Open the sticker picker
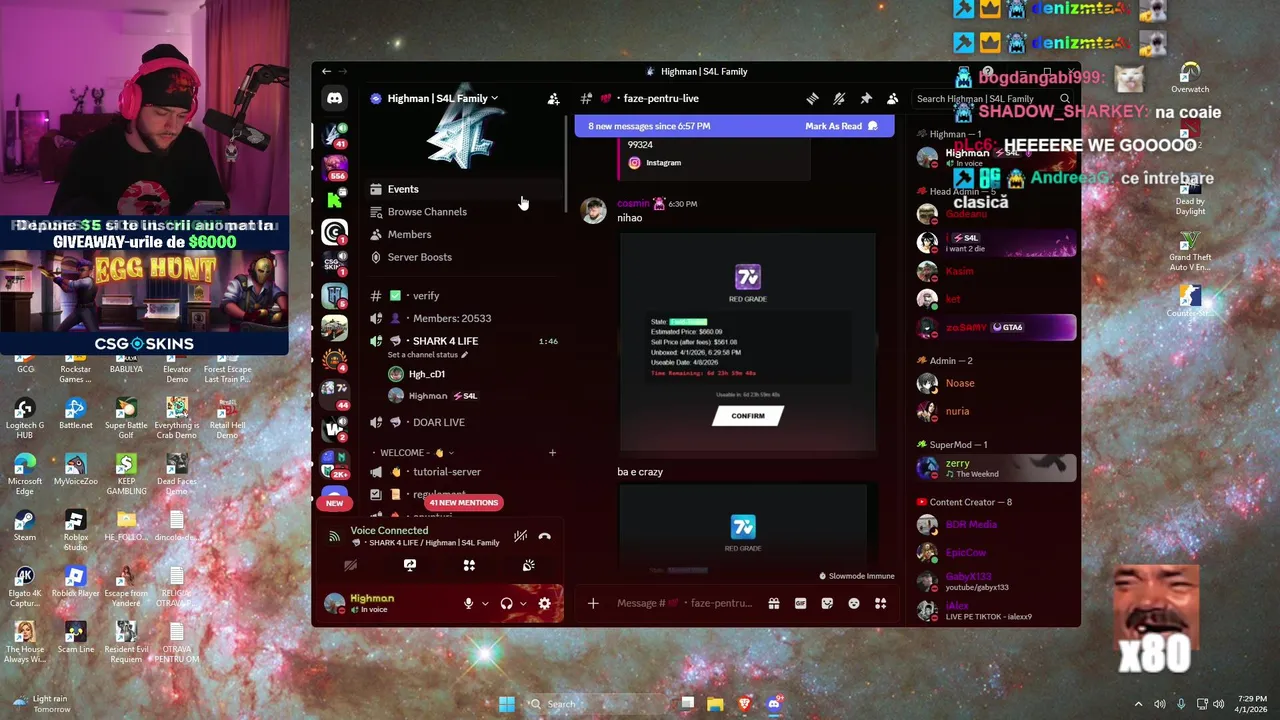This screenshot has width=1280, height=720. [x=827, y=603]
